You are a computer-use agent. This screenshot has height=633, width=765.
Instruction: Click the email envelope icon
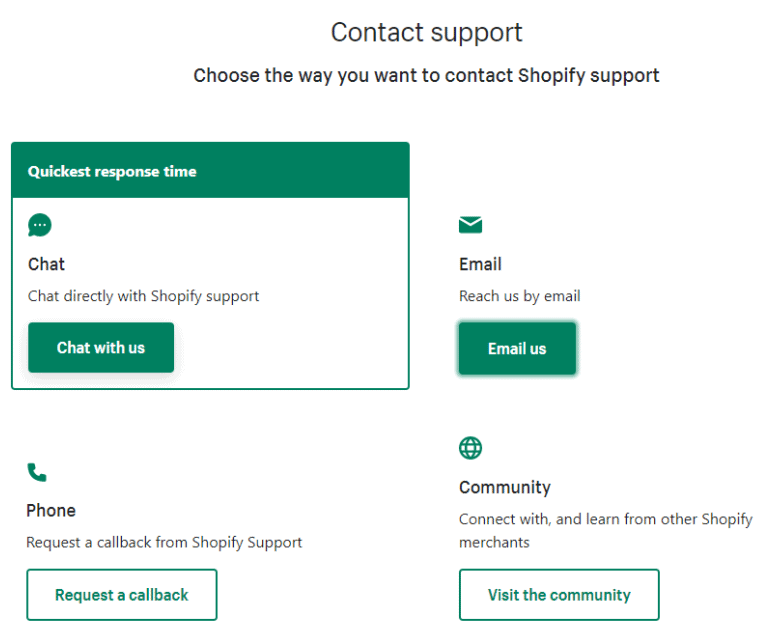(x=470, y=225)
